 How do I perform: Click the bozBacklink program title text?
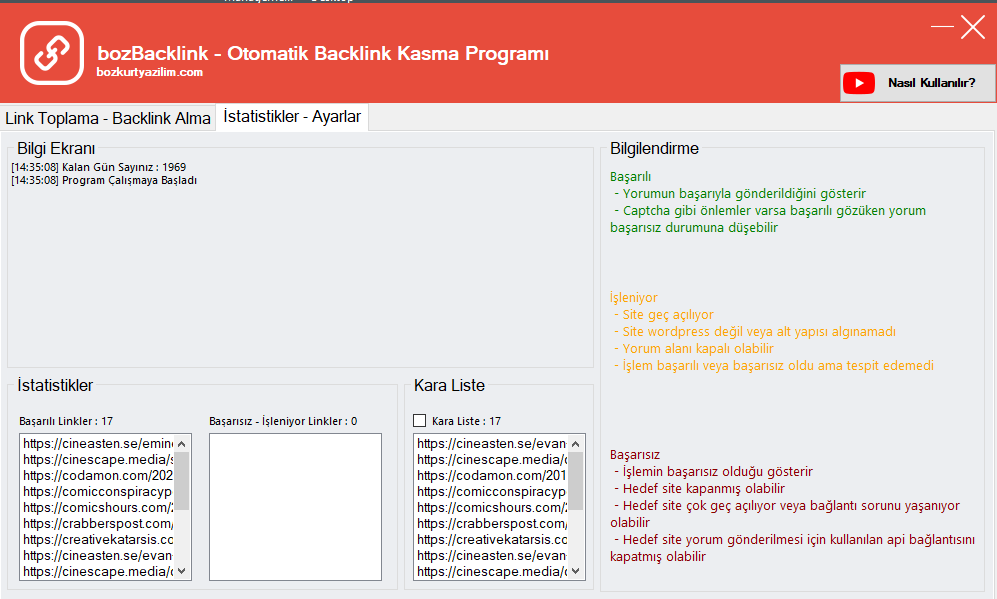(x=323, y=53)
